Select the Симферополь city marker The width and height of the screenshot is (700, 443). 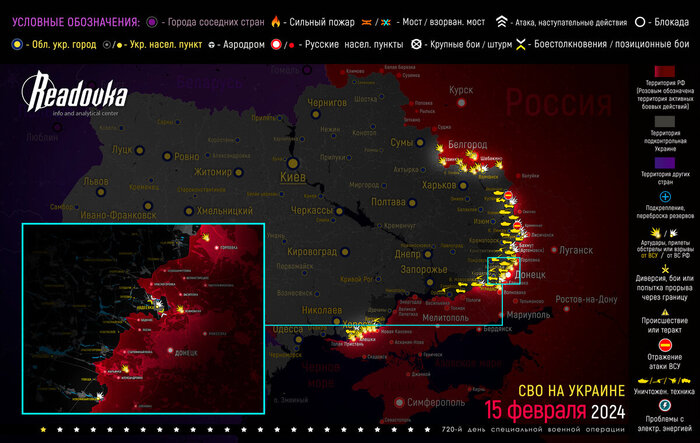[399, 402]
